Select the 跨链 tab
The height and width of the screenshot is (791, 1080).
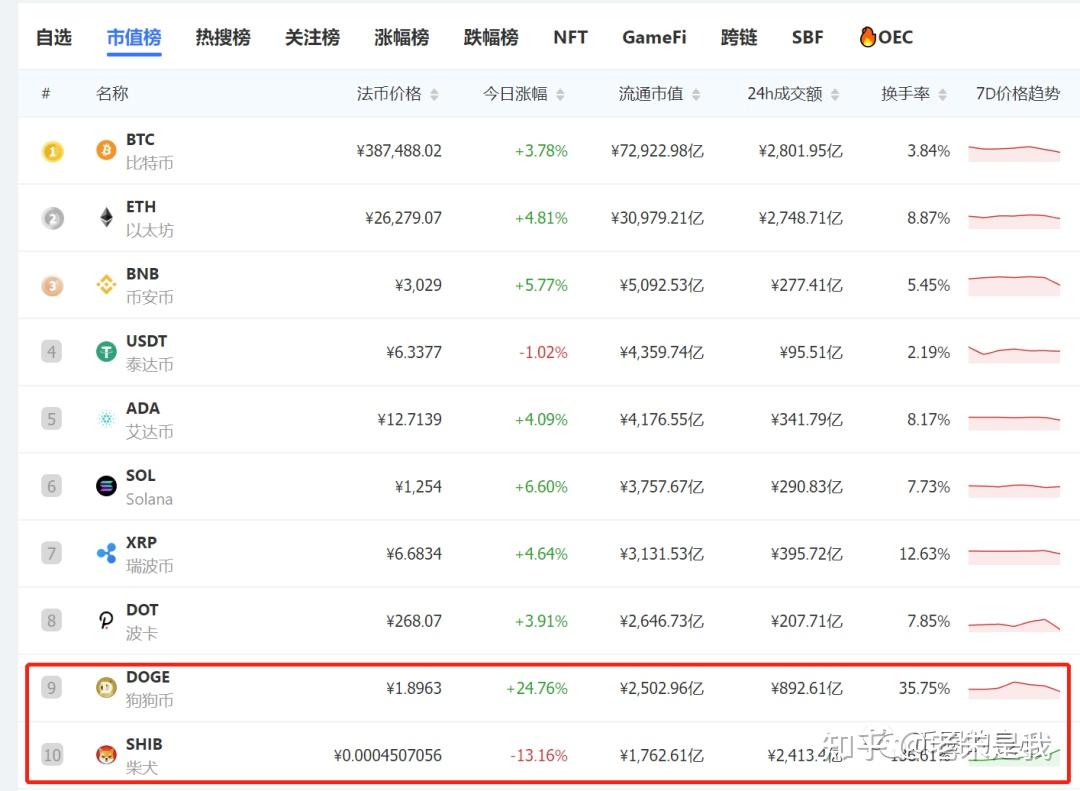coord(739,37)
